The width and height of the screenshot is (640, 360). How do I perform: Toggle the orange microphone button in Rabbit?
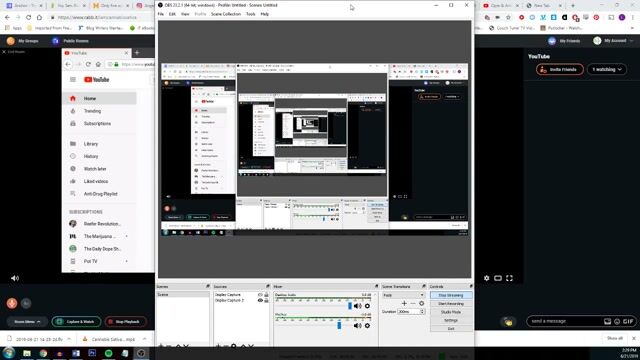pyautogui.click(x=12, y=303)
